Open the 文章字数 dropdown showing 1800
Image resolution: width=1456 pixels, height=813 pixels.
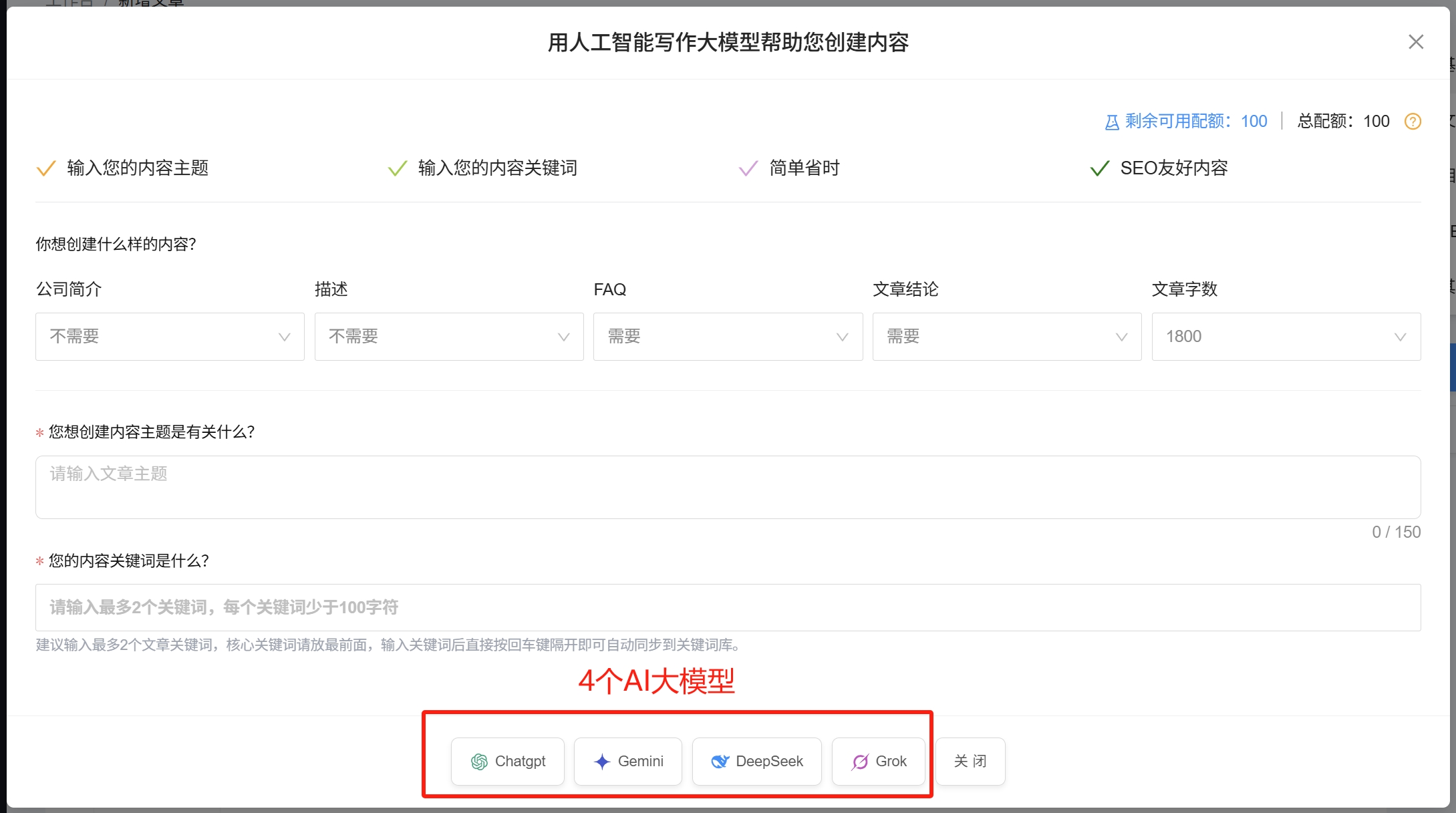pyautogui.click(x=1286, y=337)
